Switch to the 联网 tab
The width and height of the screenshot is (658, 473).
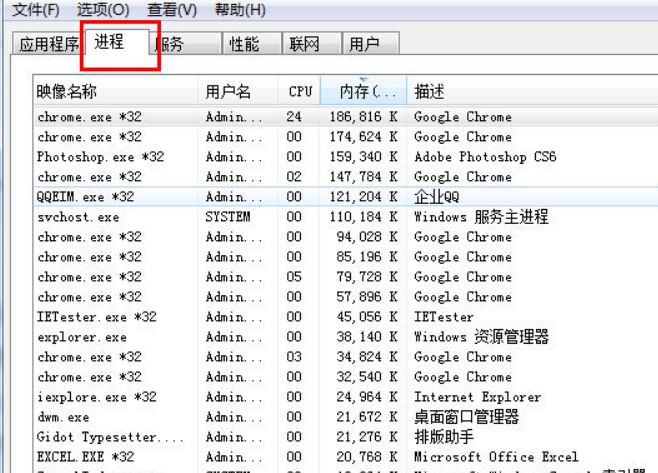pos(304,44)
